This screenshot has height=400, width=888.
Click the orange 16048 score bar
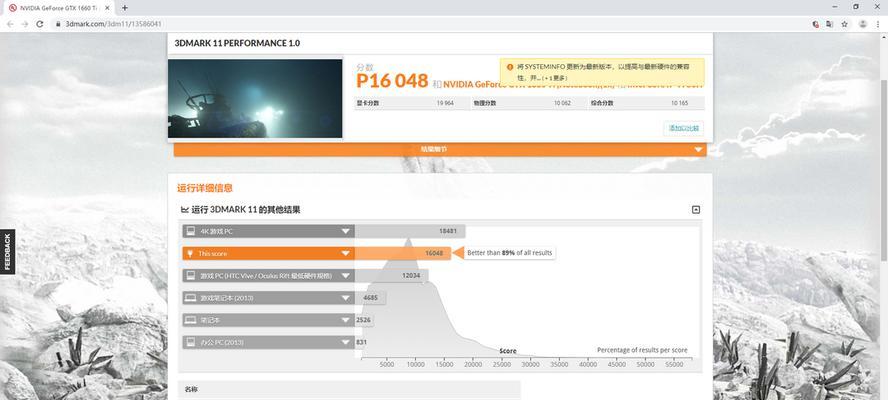coord(403,253)
